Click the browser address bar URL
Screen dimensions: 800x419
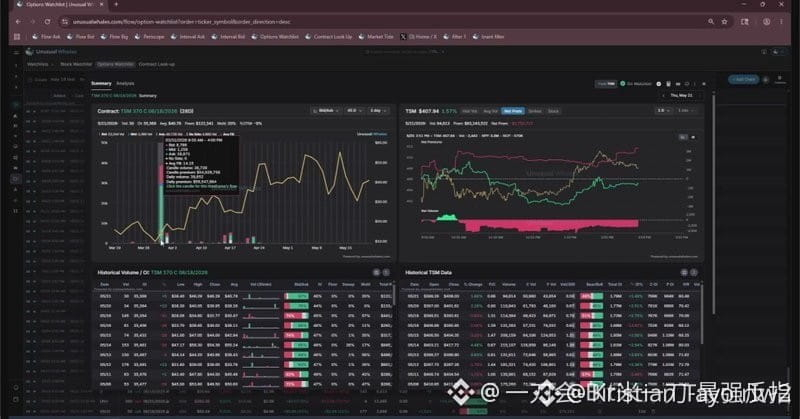181,22
